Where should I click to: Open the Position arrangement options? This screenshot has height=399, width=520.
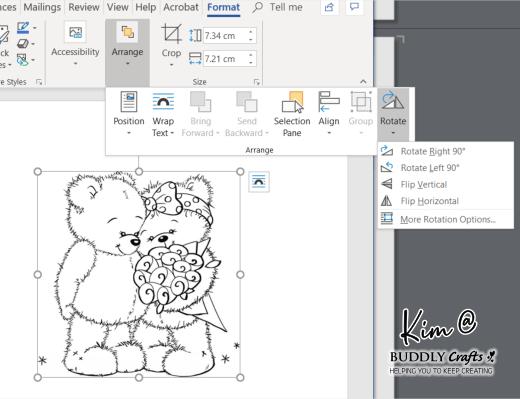[129, 113]
